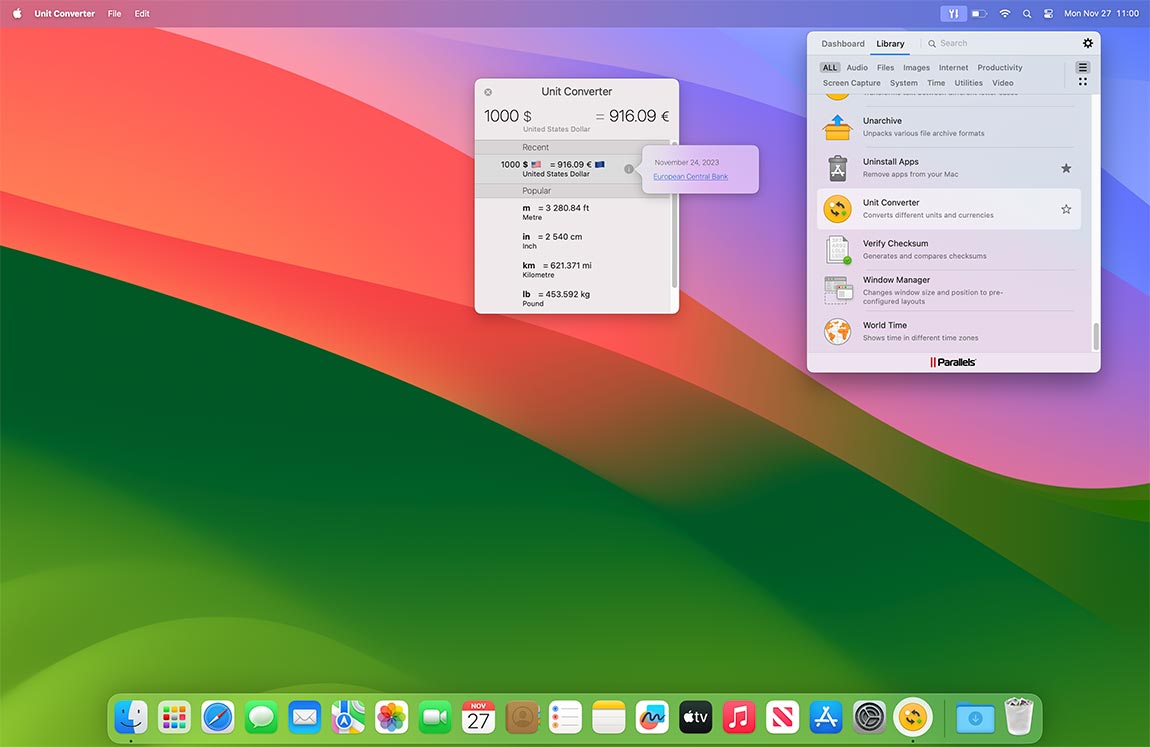This screenshot has width=1150, height=747.
Task: Open the Verify Checksum tool icon
Action: click(837, 250)
